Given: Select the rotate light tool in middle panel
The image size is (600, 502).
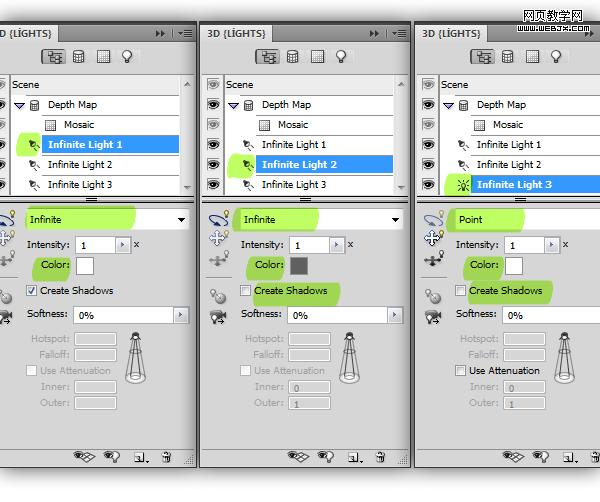Looking at the screenshot, I should pyautogui.click(x=219, y=219).
